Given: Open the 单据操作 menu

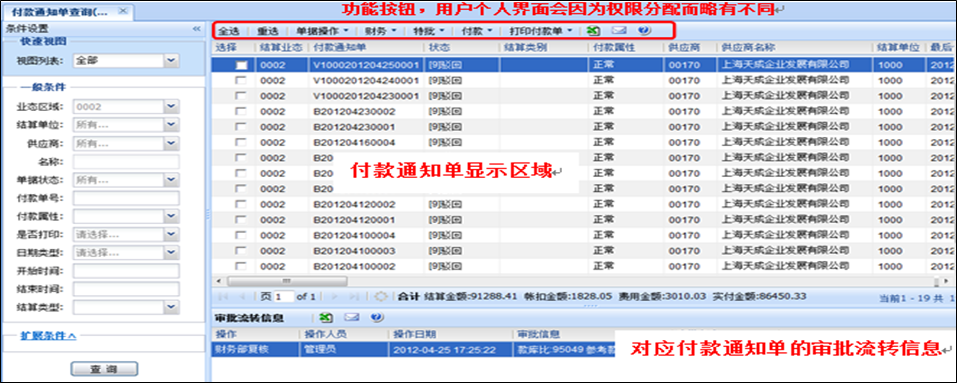Looking at the screenshot, I should (323, 30).
